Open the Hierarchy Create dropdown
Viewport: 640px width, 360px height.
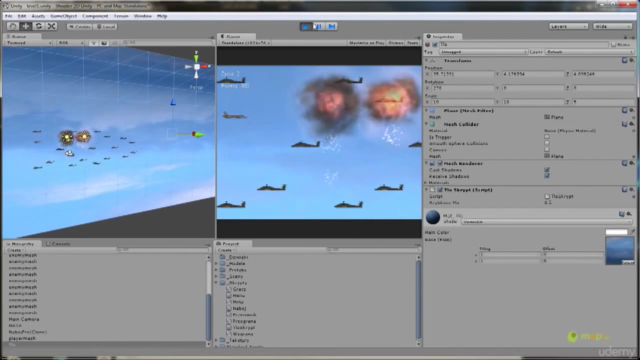pos(15,250)
